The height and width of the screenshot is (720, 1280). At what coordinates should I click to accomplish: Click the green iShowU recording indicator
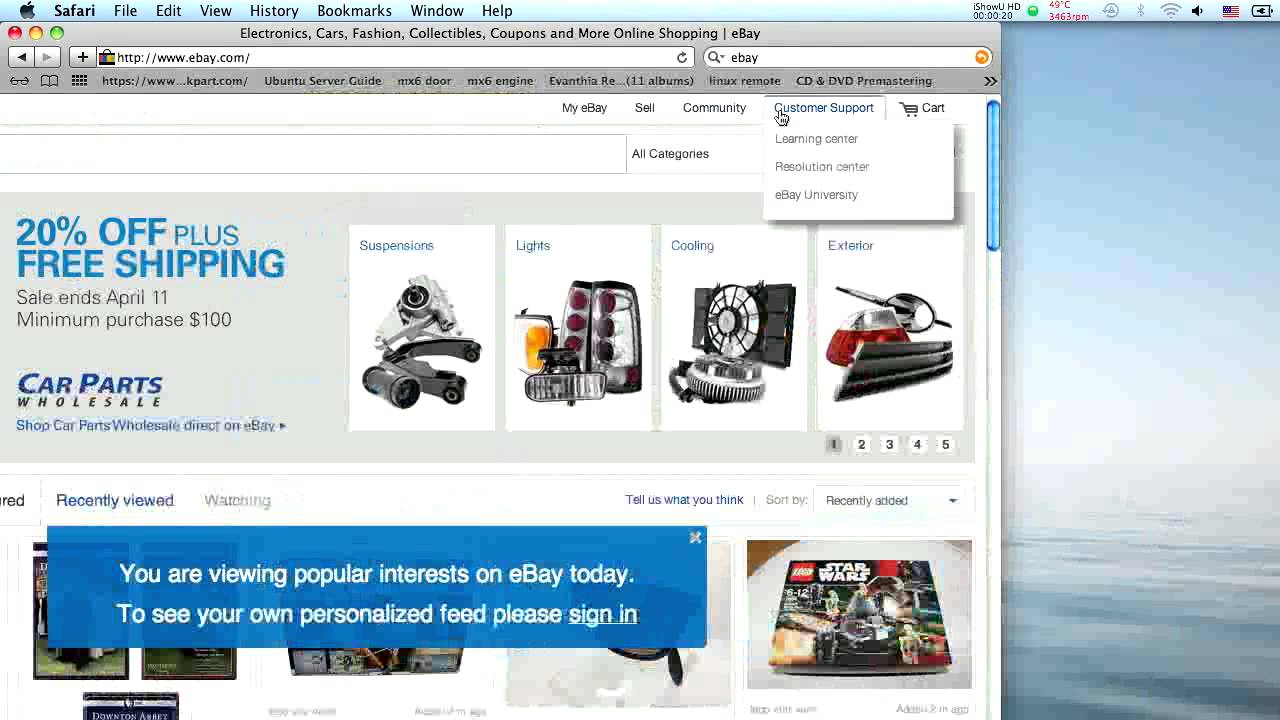1033,11
